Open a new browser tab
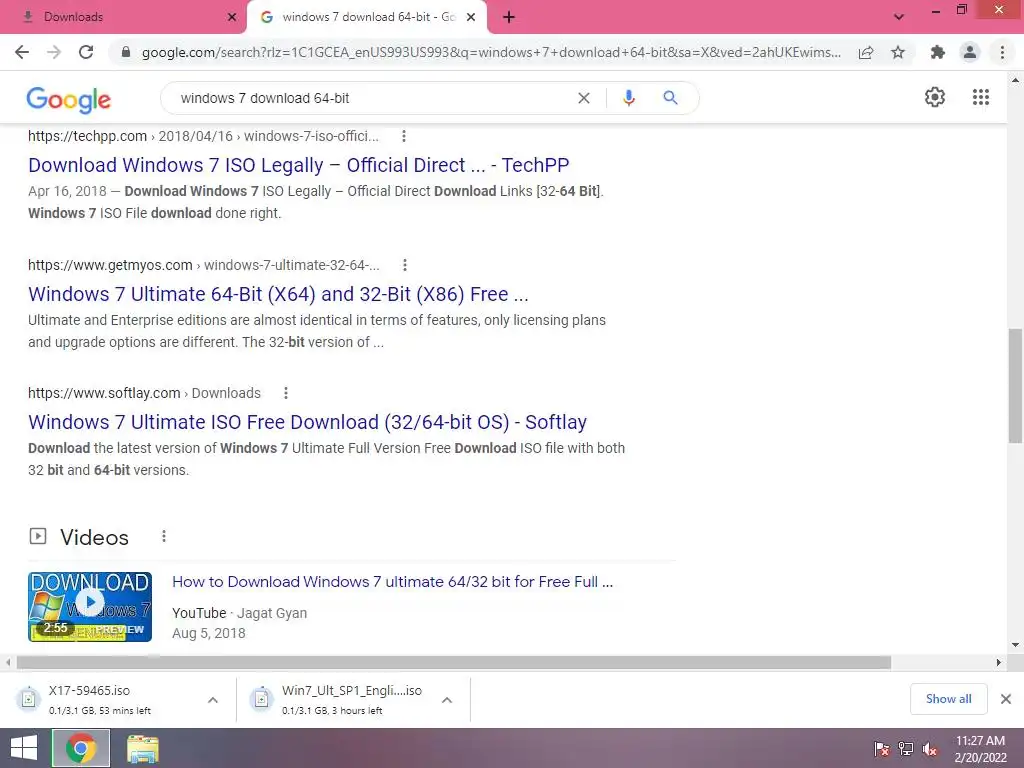 click(509, 17)
